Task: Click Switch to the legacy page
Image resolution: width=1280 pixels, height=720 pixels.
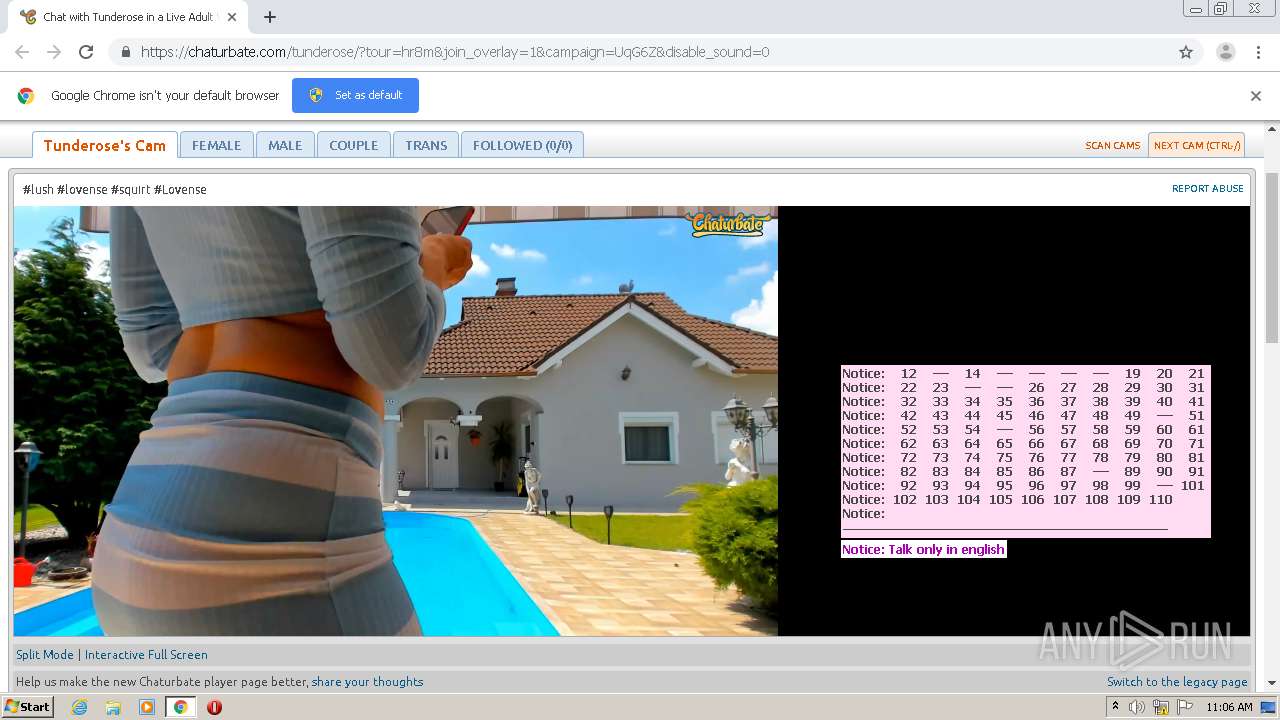Action: tap(1177, 681)
